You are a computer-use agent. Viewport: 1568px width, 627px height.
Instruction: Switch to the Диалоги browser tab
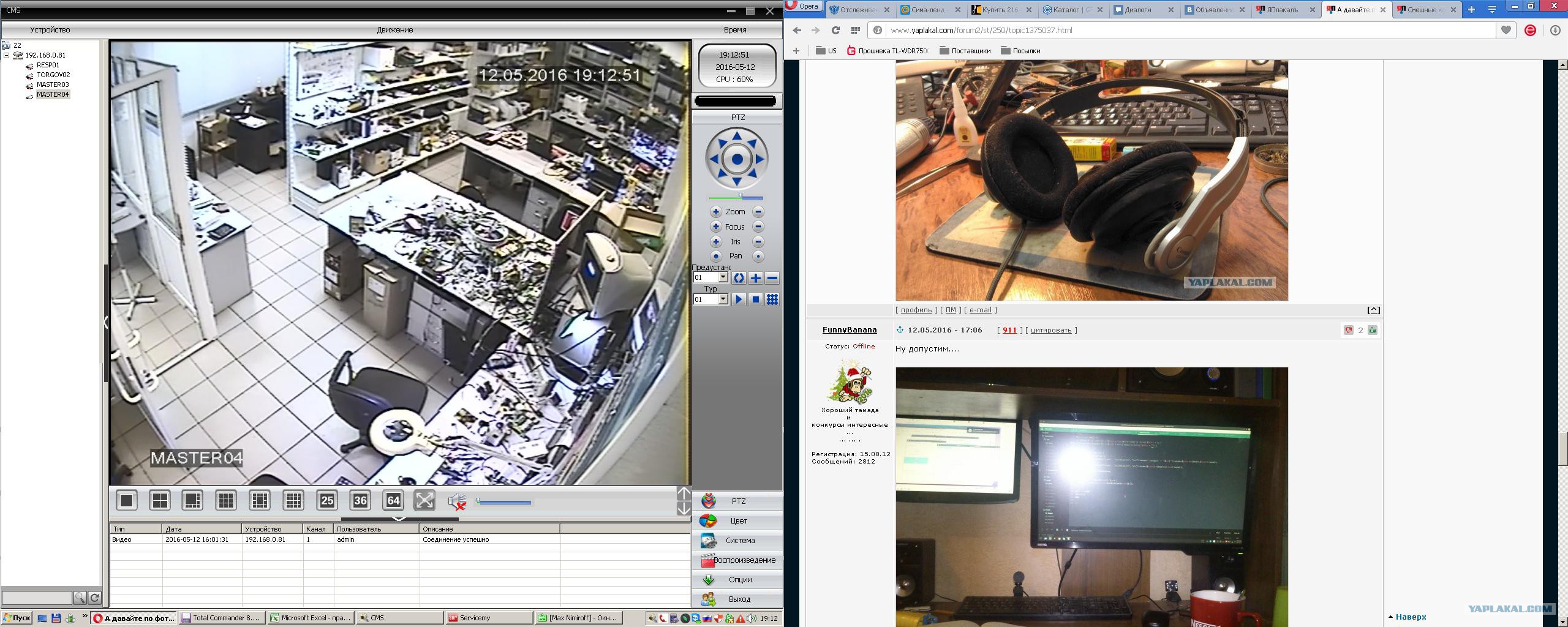pos(1138,10)
